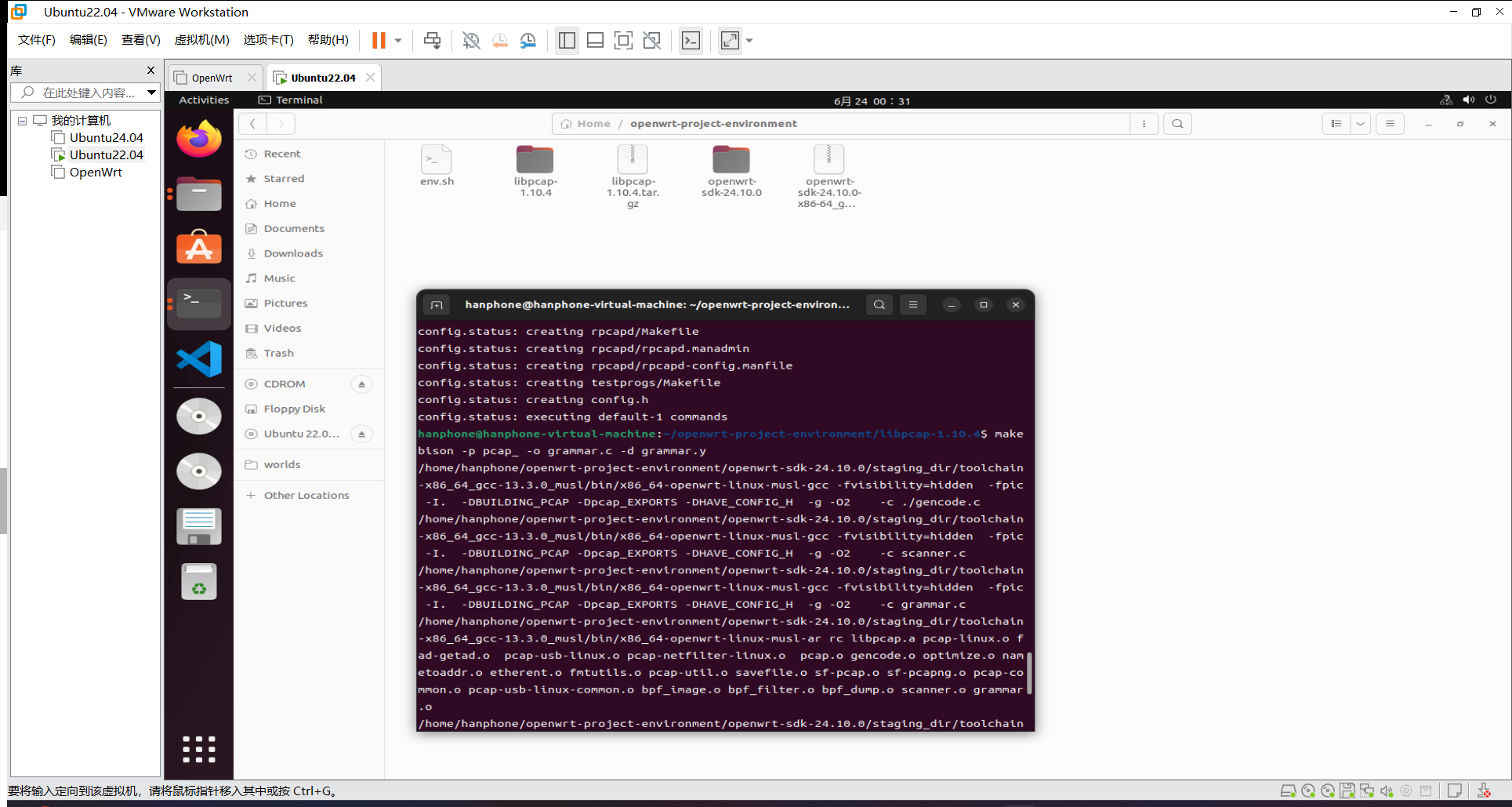Open the 虚拟机(M) menu
This screenshot has width=1512, height=807.
202,40
